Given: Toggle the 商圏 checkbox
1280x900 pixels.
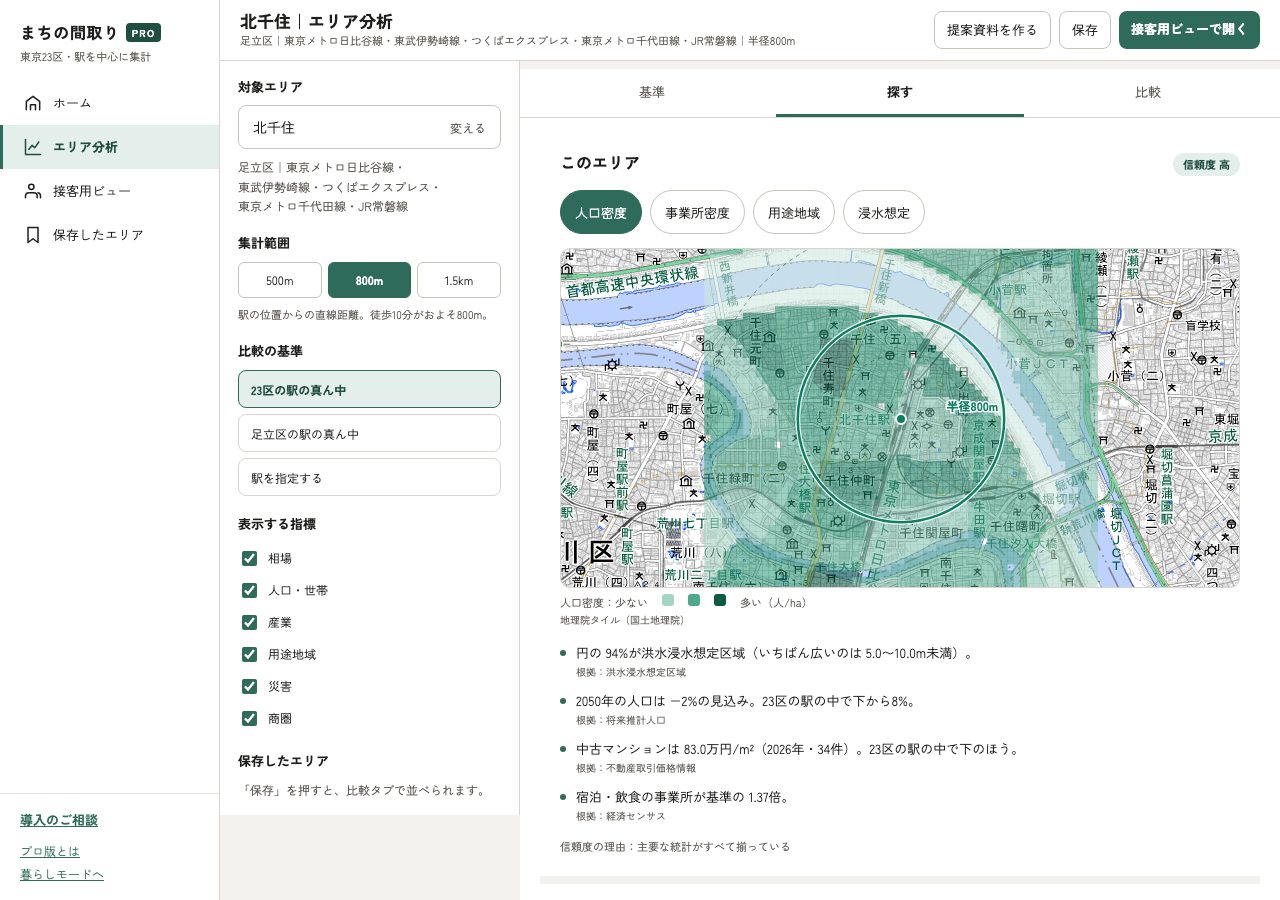Looking at the screenshot, I should click(250, 718).
